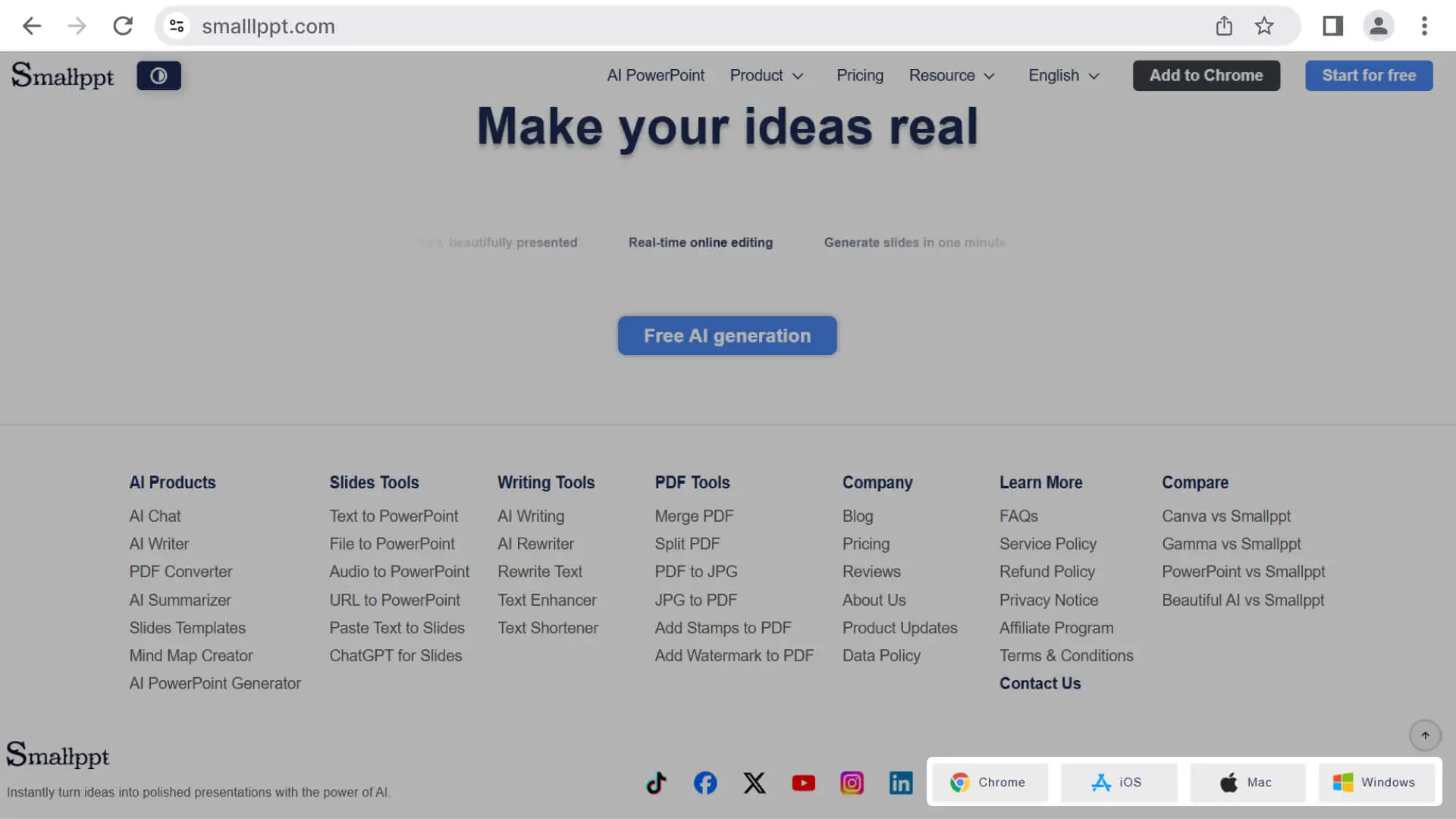Open the Text Shortener link
Screen dimensions: 1456x819
[x=548, y=628]
